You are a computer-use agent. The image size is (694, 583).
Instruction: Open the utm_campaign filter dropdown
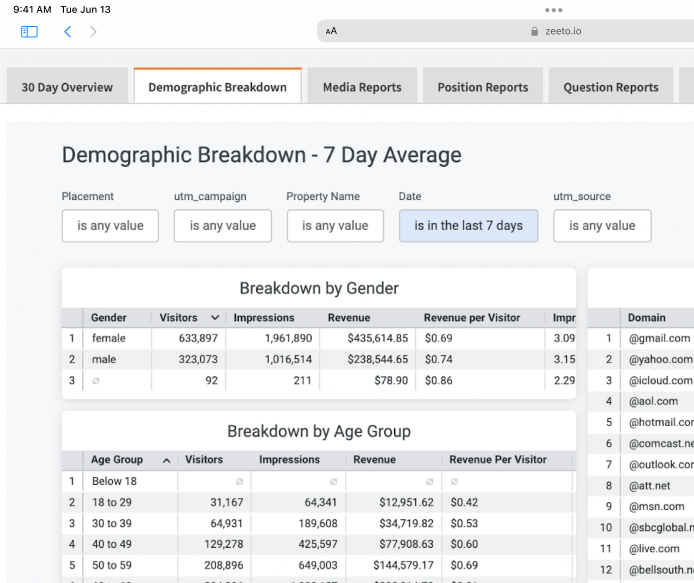pos(222,226)
